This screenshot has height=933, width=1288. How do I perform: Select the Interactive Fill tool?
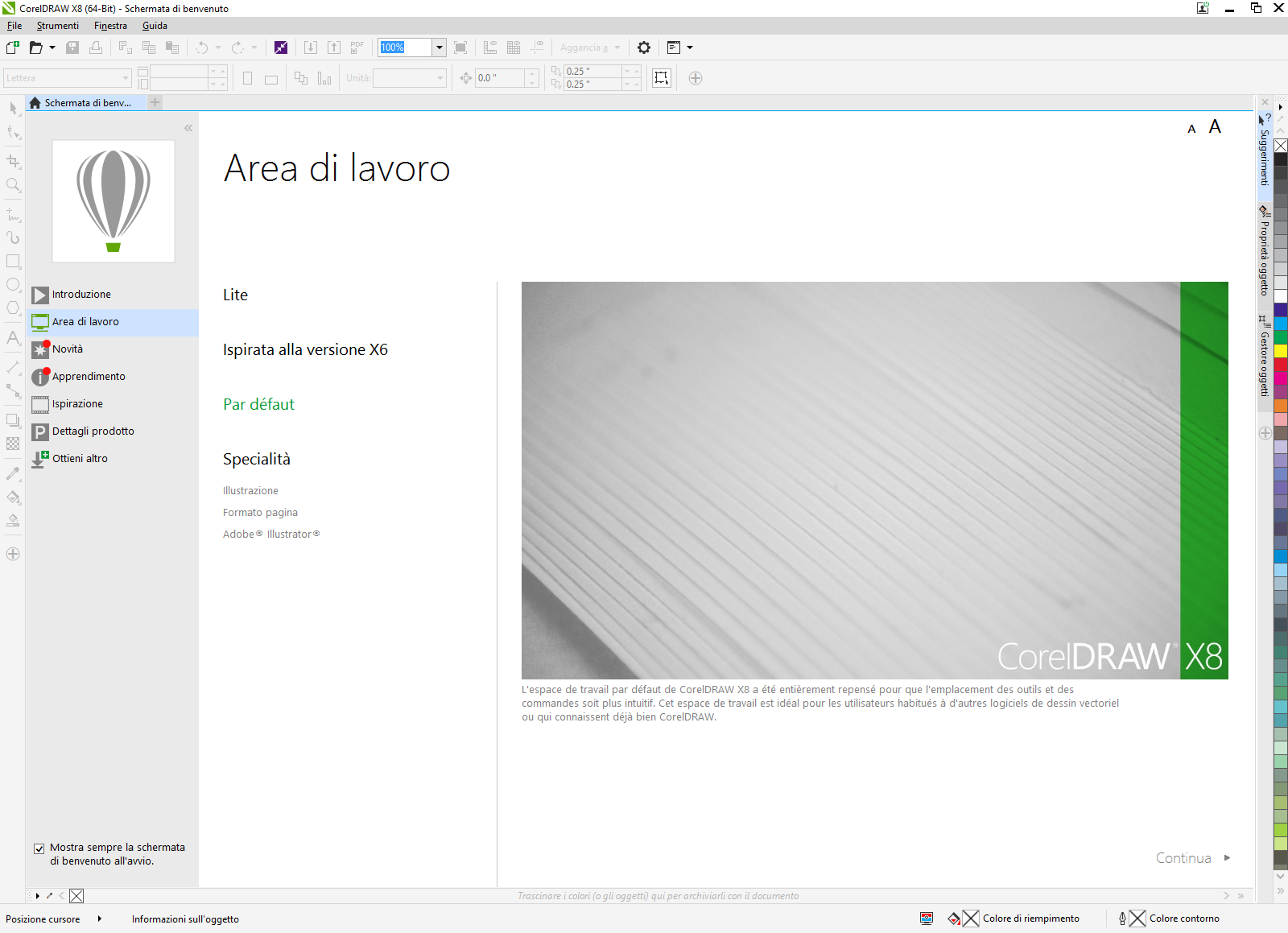tap(13, 497)
